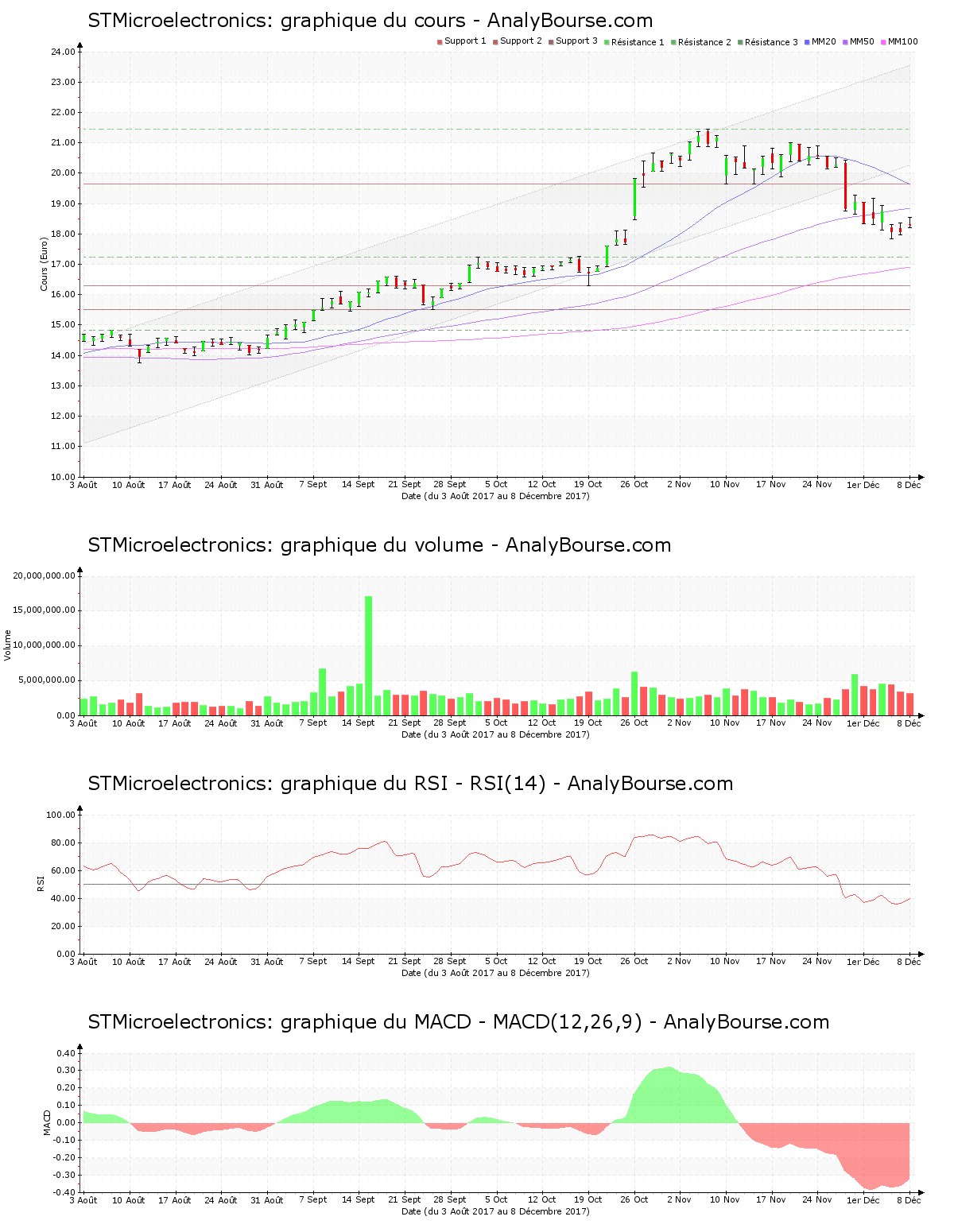Click the Support 3 legend entry
The height and width of the screenshot is (1232, 954).
573,41
